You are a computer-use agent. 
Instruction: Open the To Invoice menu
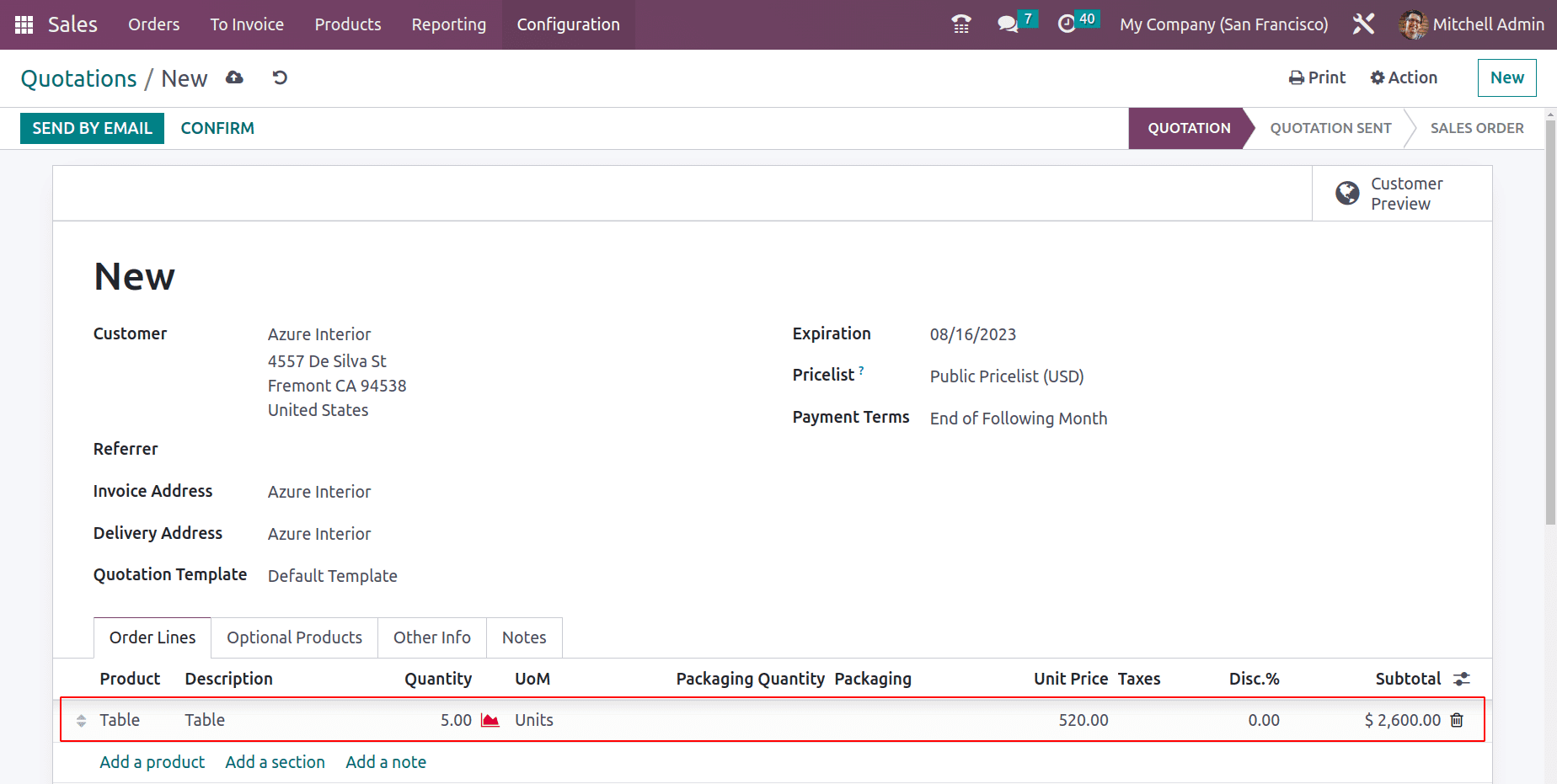tap(247, 24)
